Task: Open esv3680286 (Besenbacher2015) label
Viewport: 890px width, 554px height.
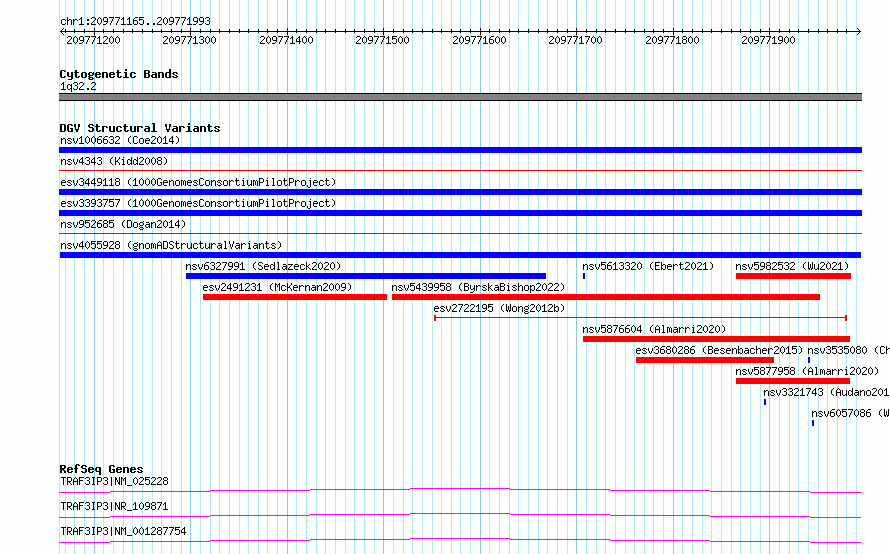Action: click(719, 350)
